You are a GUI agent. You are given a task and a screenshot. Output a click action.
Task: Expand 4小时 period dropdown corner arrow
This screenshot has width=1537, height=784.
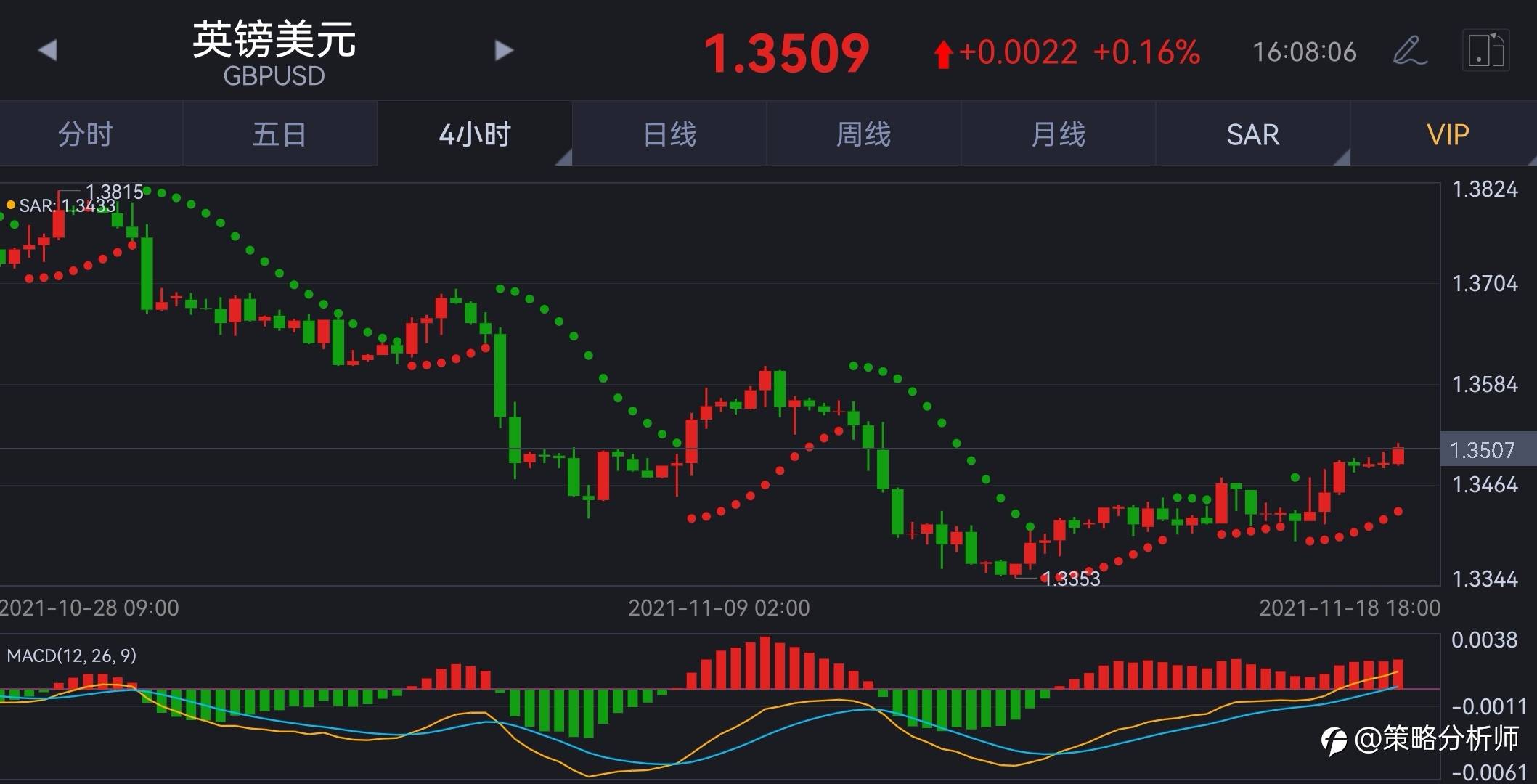pyautogui.click(x=564, y=158)
